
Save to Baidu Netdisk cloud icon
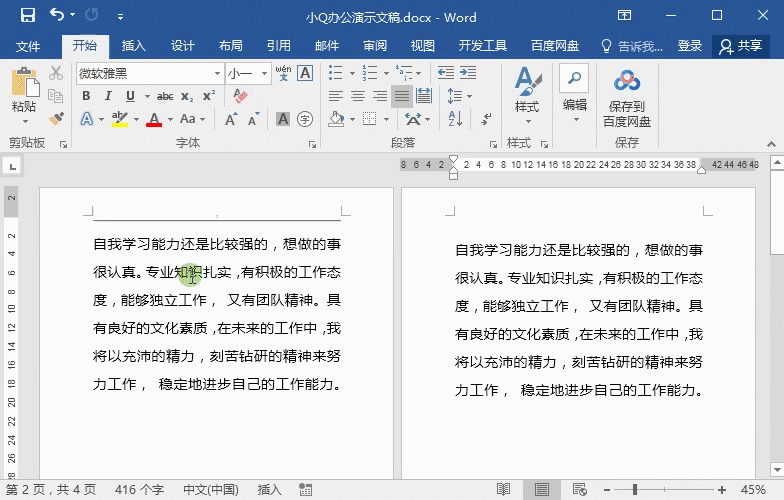627,99
